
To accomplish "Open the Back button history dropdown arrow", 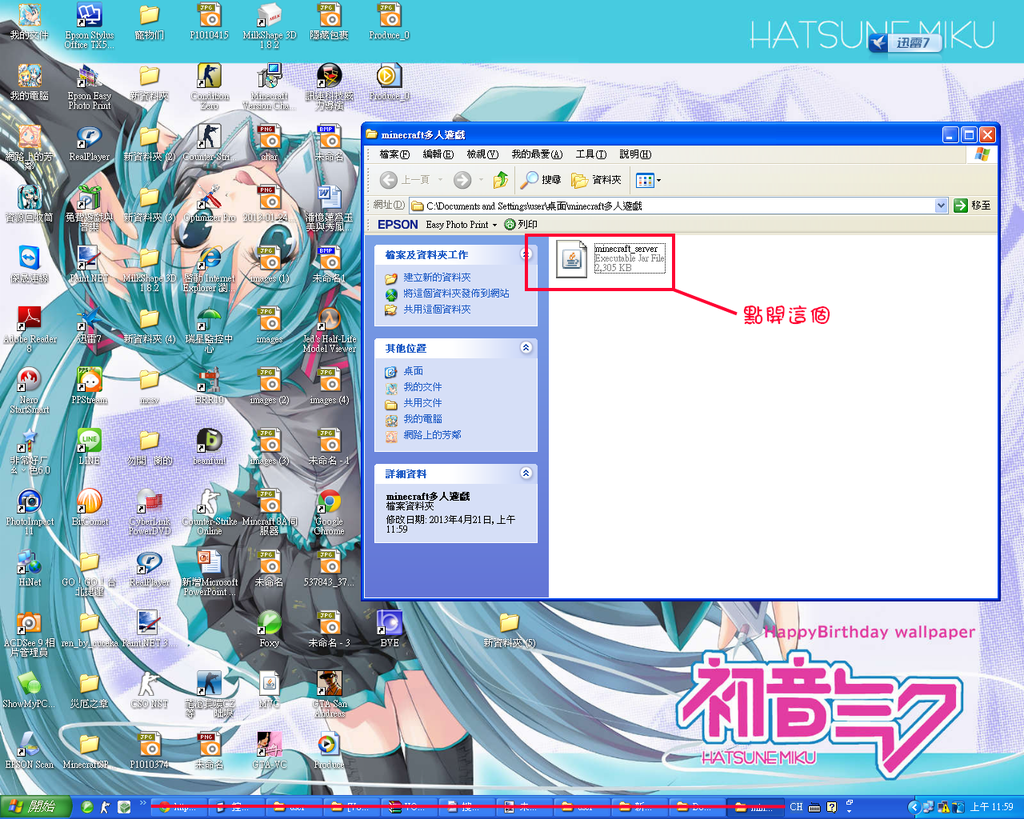I will pyautogui.click(x=440, y=180).
